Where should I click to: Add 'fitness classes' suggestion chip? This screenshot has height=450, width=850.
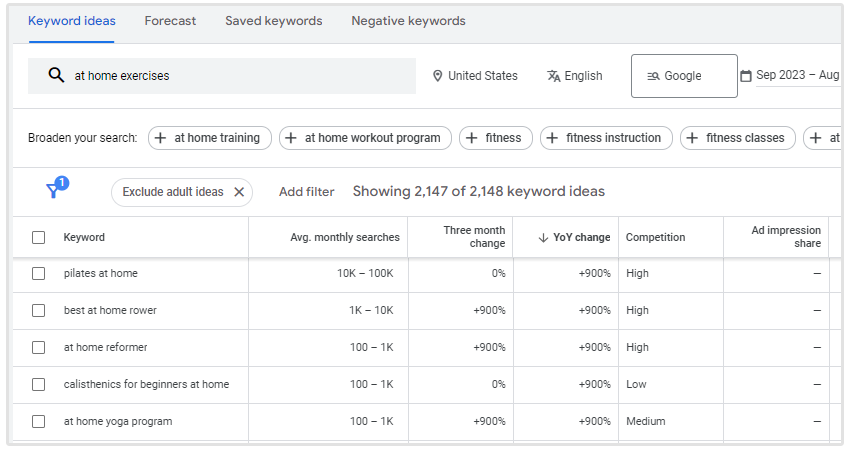click(738, 138)
